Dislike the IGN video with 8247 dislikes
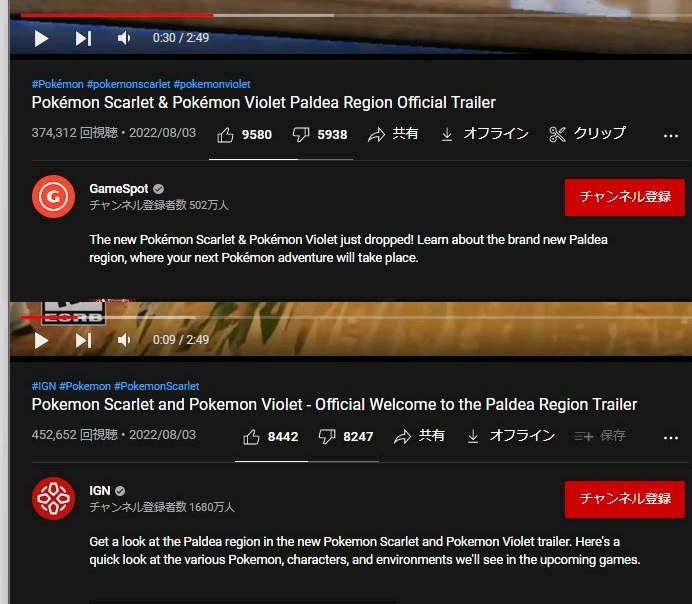This screenshot has height=604, width=692. (x=346, y=437)
